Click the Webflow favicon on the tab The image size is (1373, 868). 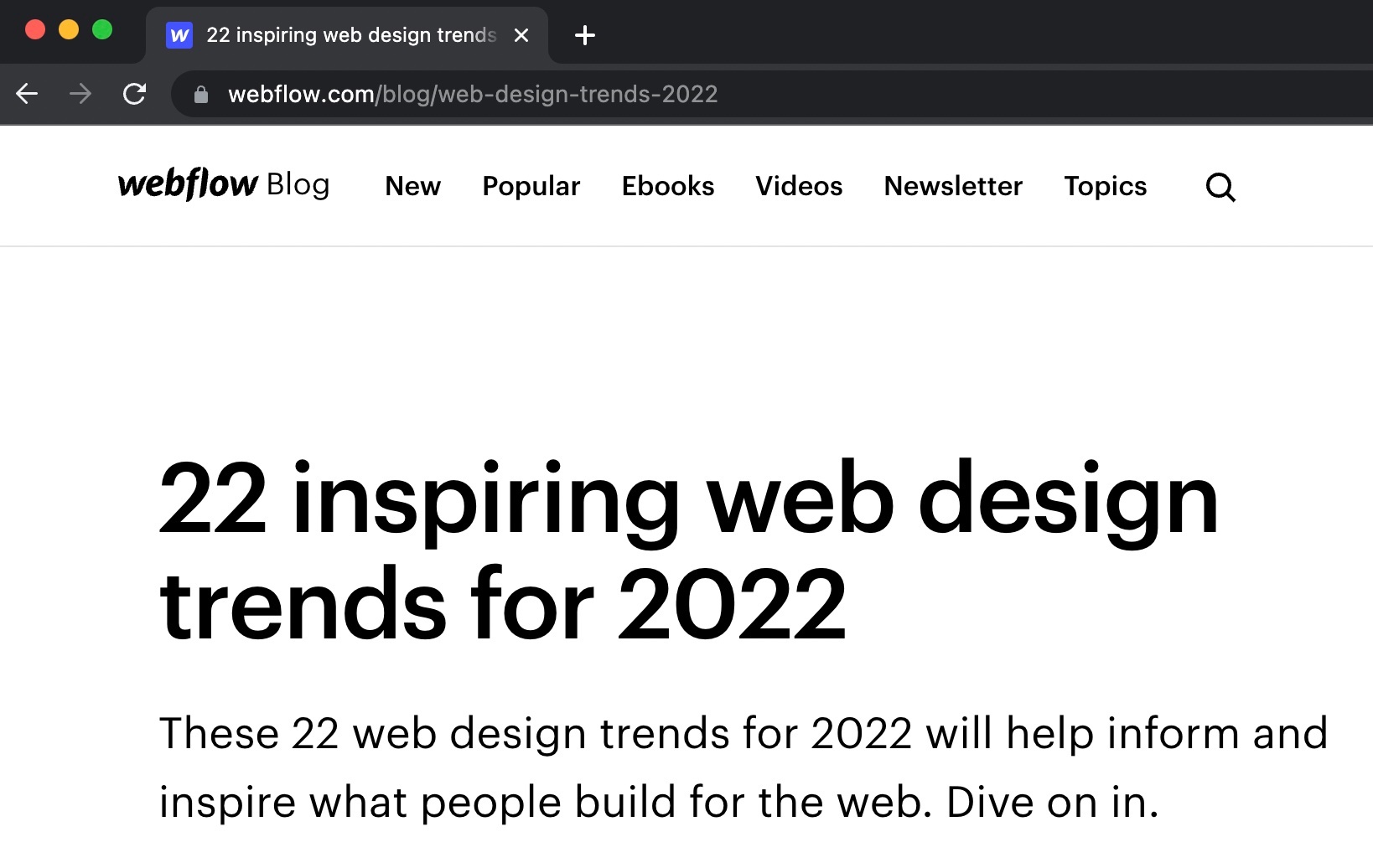coord(179,35)
